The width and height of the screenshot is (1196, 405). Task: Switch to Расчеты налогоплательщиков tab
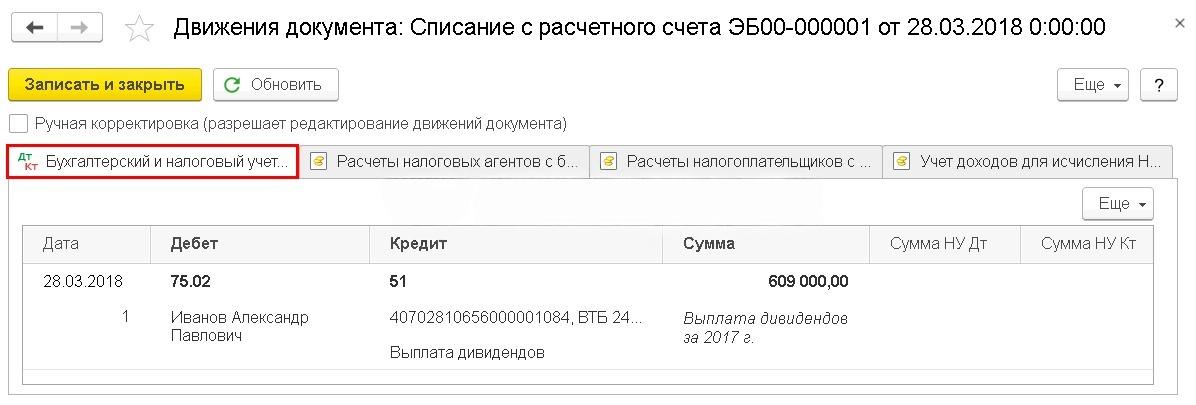click(735, 162)
